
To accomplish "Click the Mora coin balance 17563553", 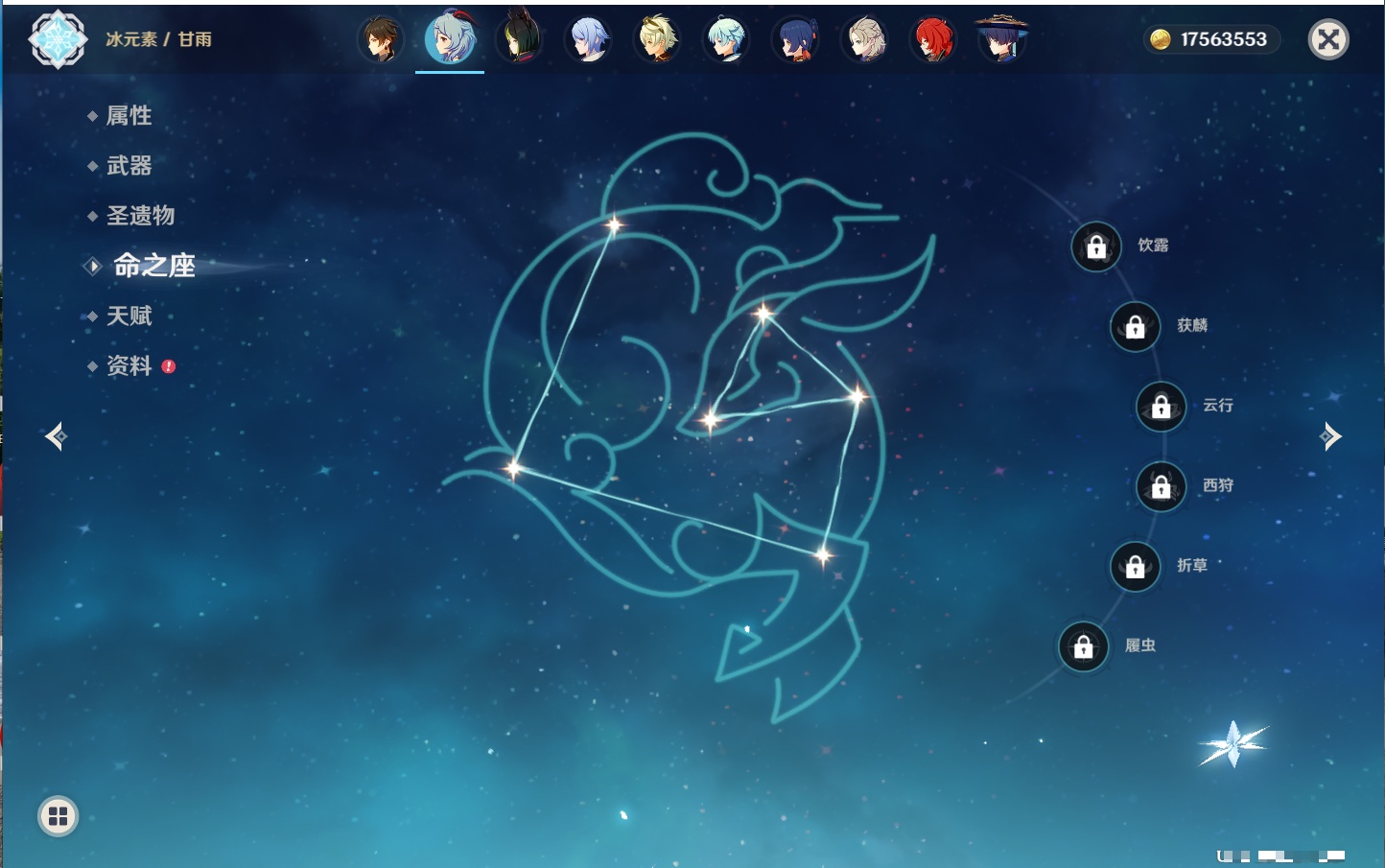I will coord(1212,39).
